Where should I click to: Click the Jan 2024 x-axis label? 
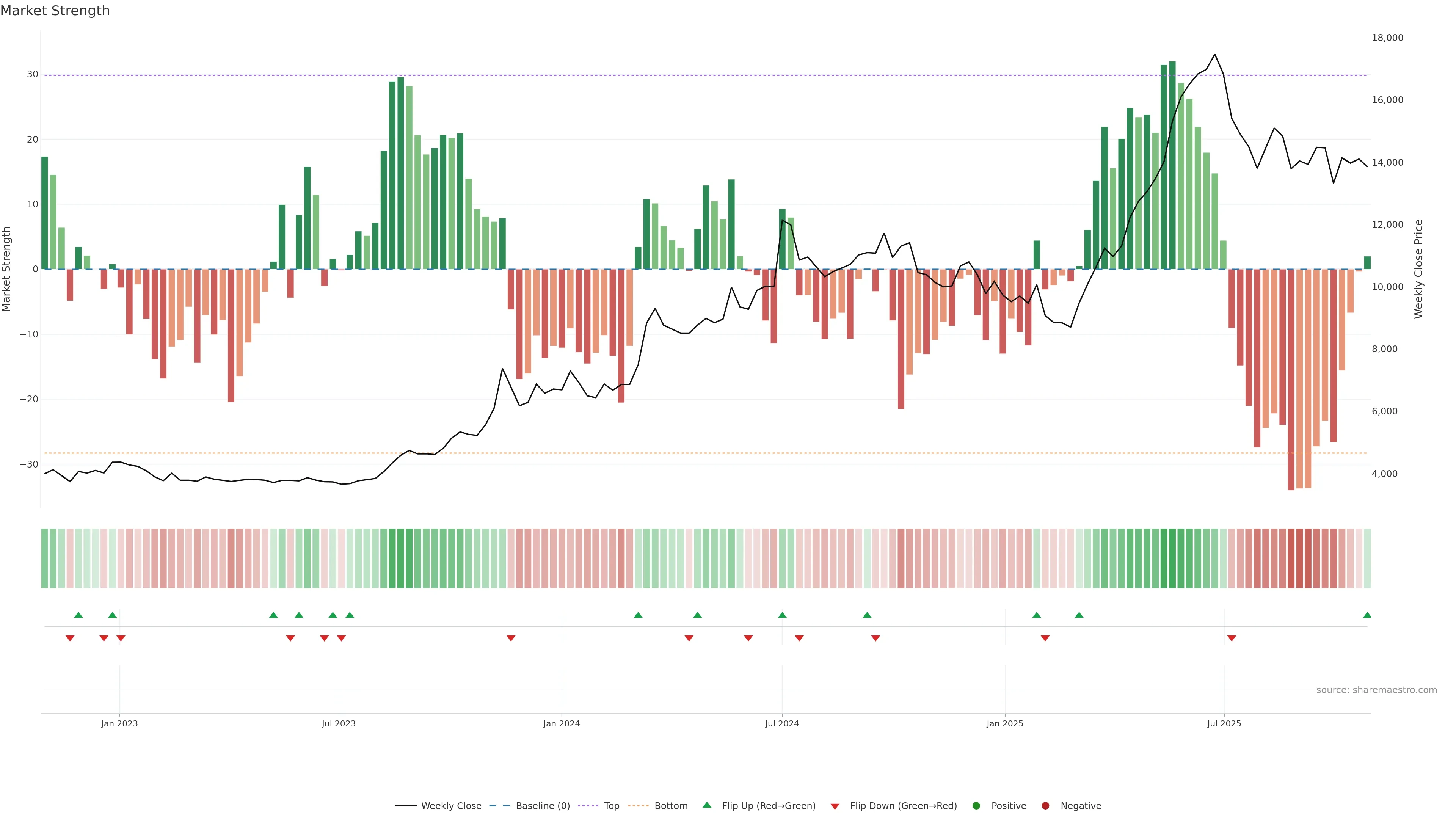click(561, 723)
